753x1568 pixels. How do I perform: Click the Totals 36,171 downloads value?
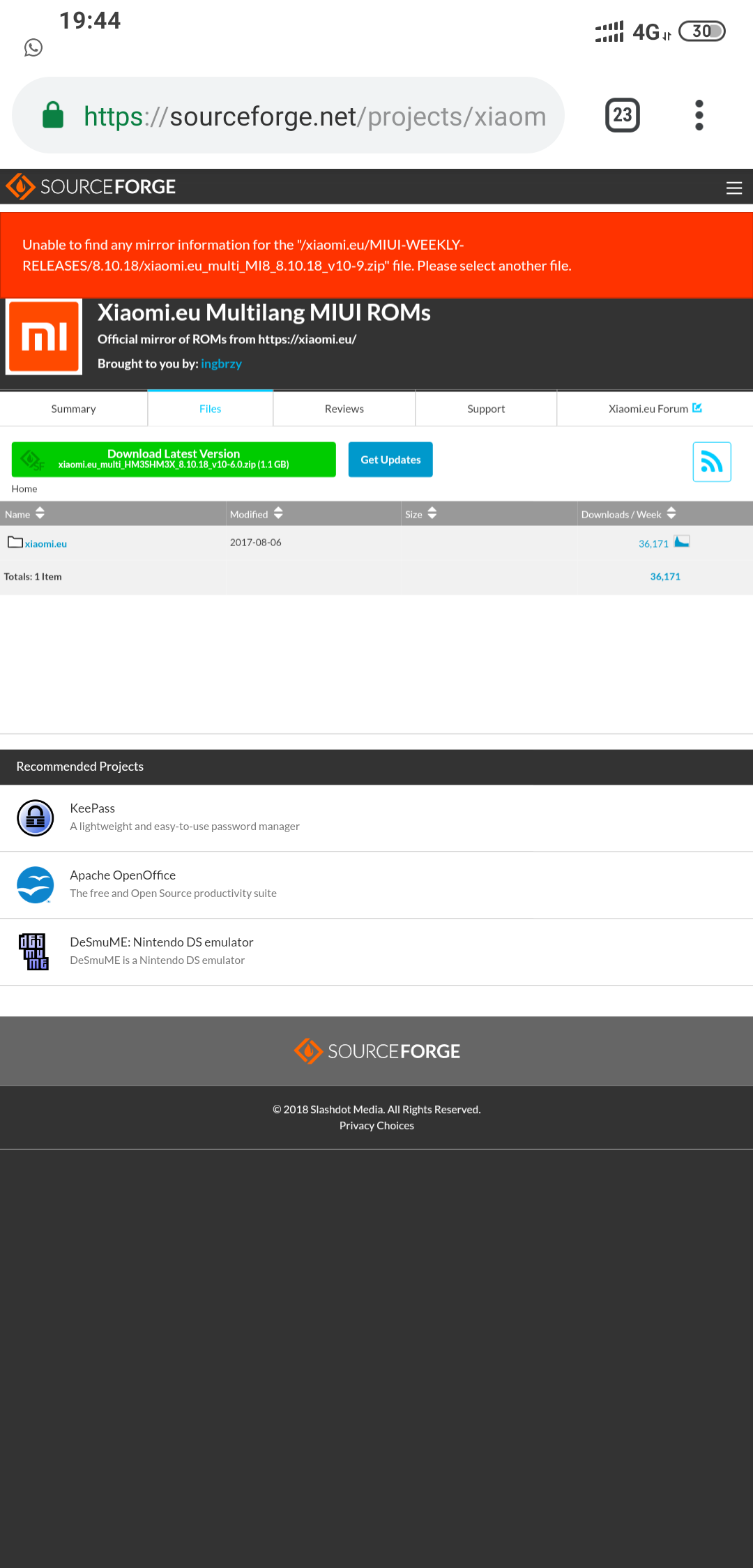pyautogui.click(x=665, y=576)
